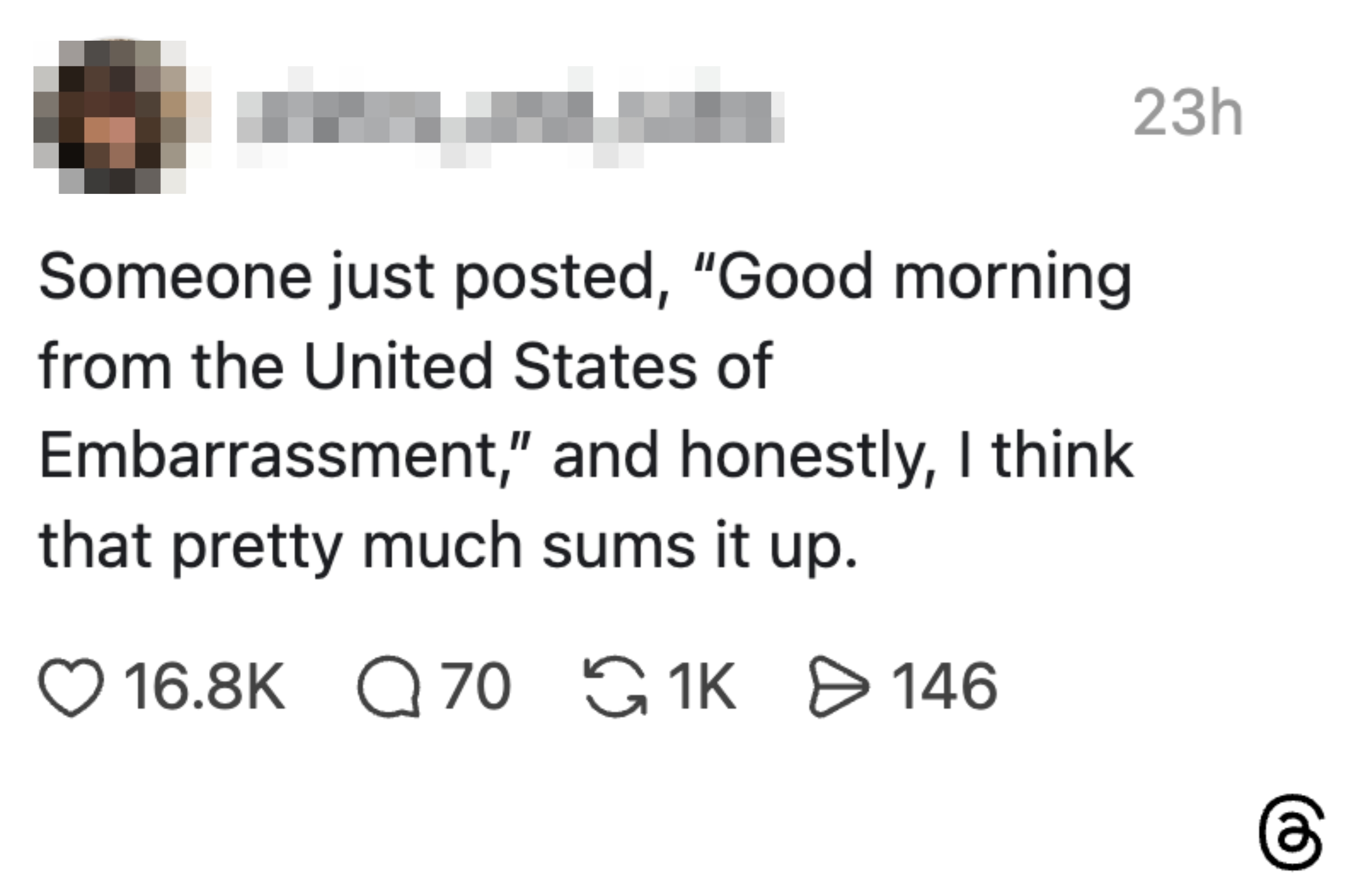Click the word "Embarrassment" in the post
This screenshot has height=896, width=1356.
click(267, 456)
